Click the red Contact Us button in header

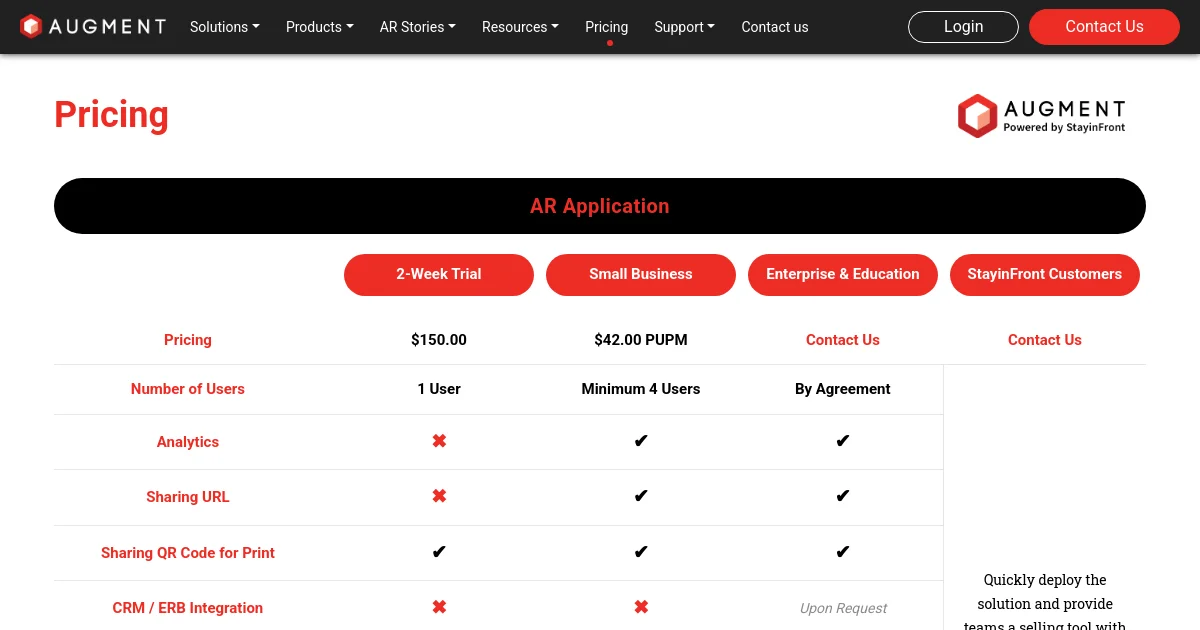[x=1104, y=27]
